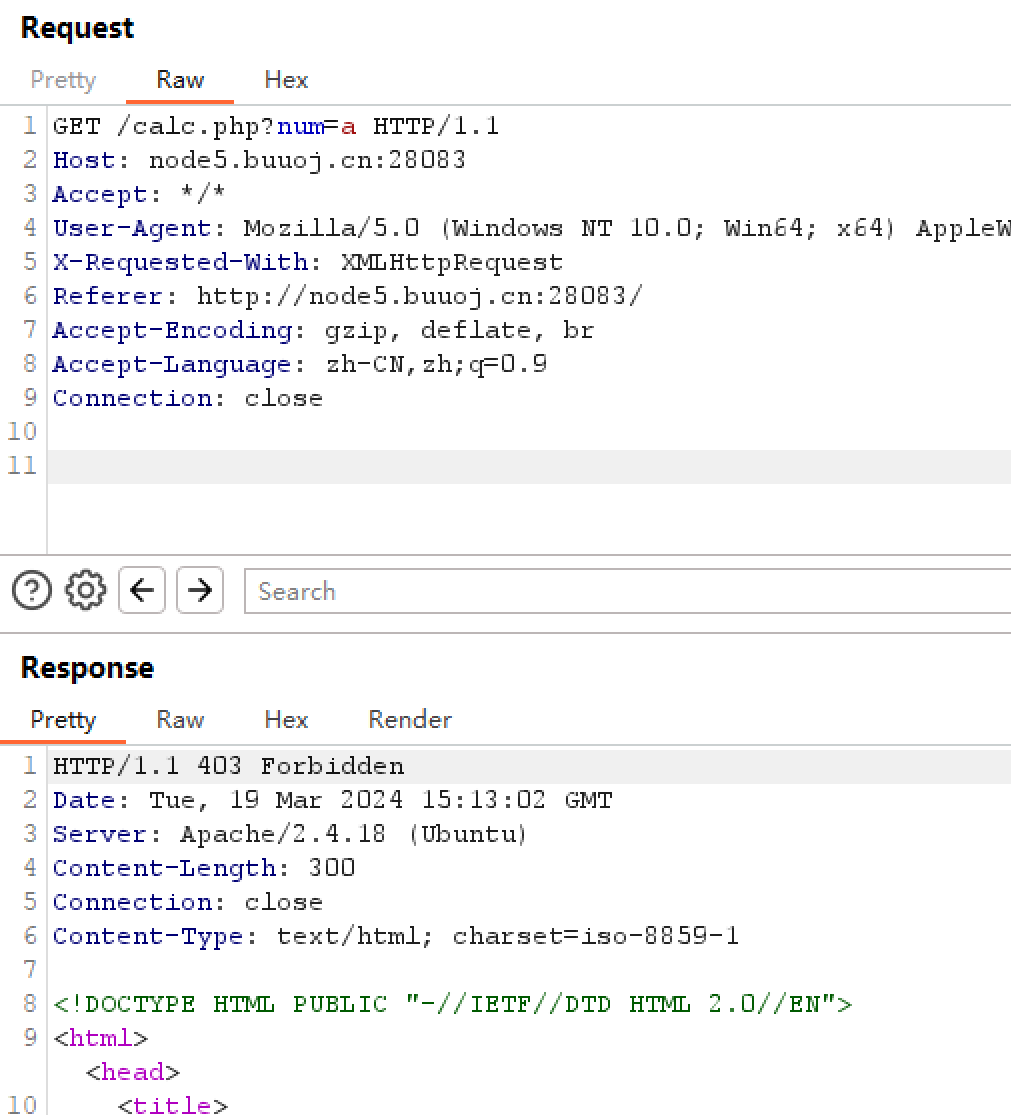Open the Request Hex tab
This screenshot has width=1011, height=1115.
pyautogui.click(x=286, y=80)
